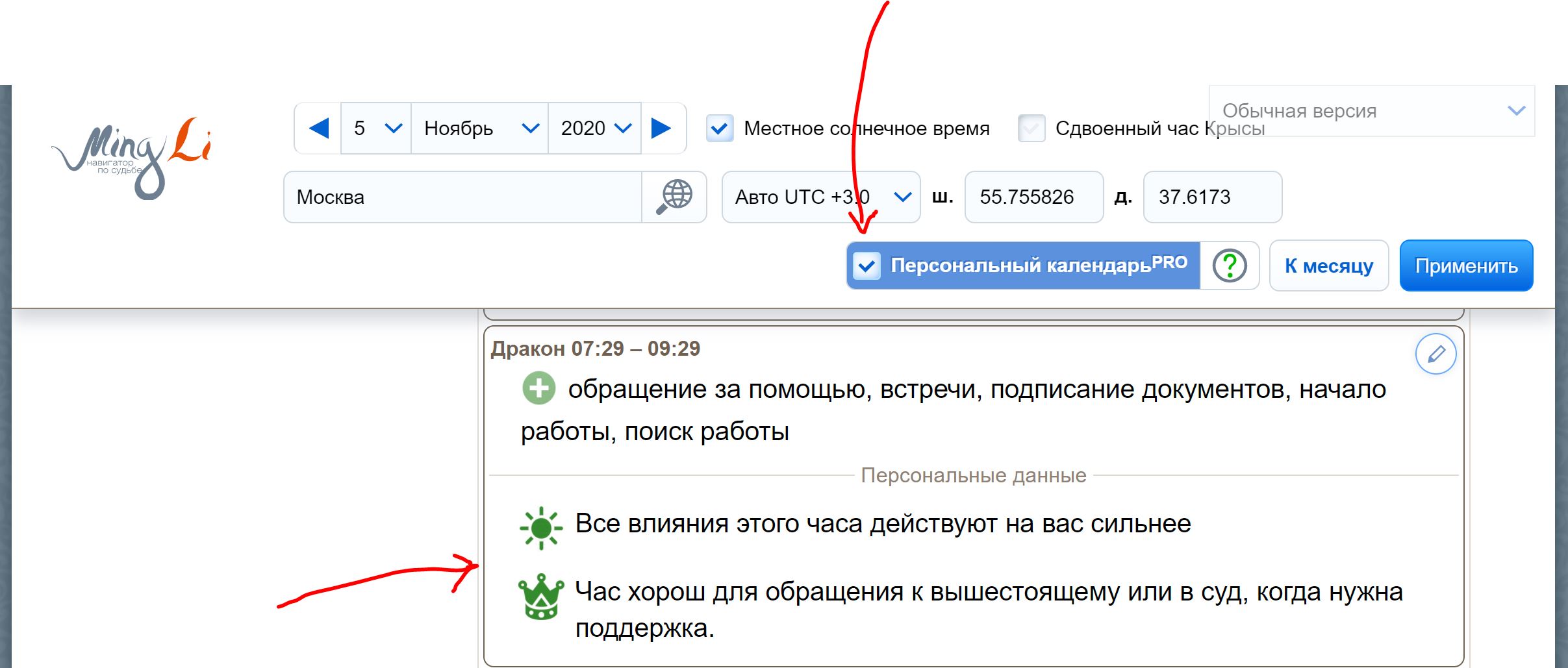Click the globe search icon for city
This screenshot has width=1568, height=668.
(675, 197)
